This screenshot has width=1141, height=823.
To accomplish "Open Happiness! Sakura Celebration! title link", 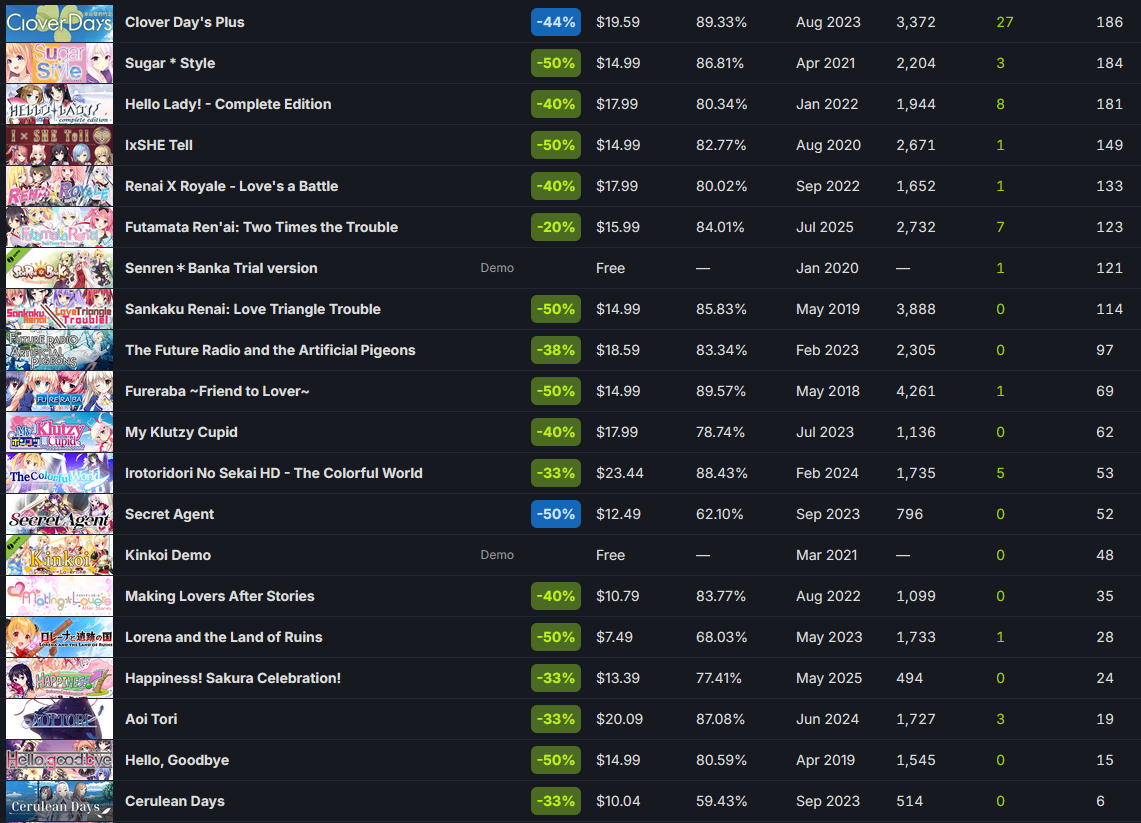I will 233,678.
